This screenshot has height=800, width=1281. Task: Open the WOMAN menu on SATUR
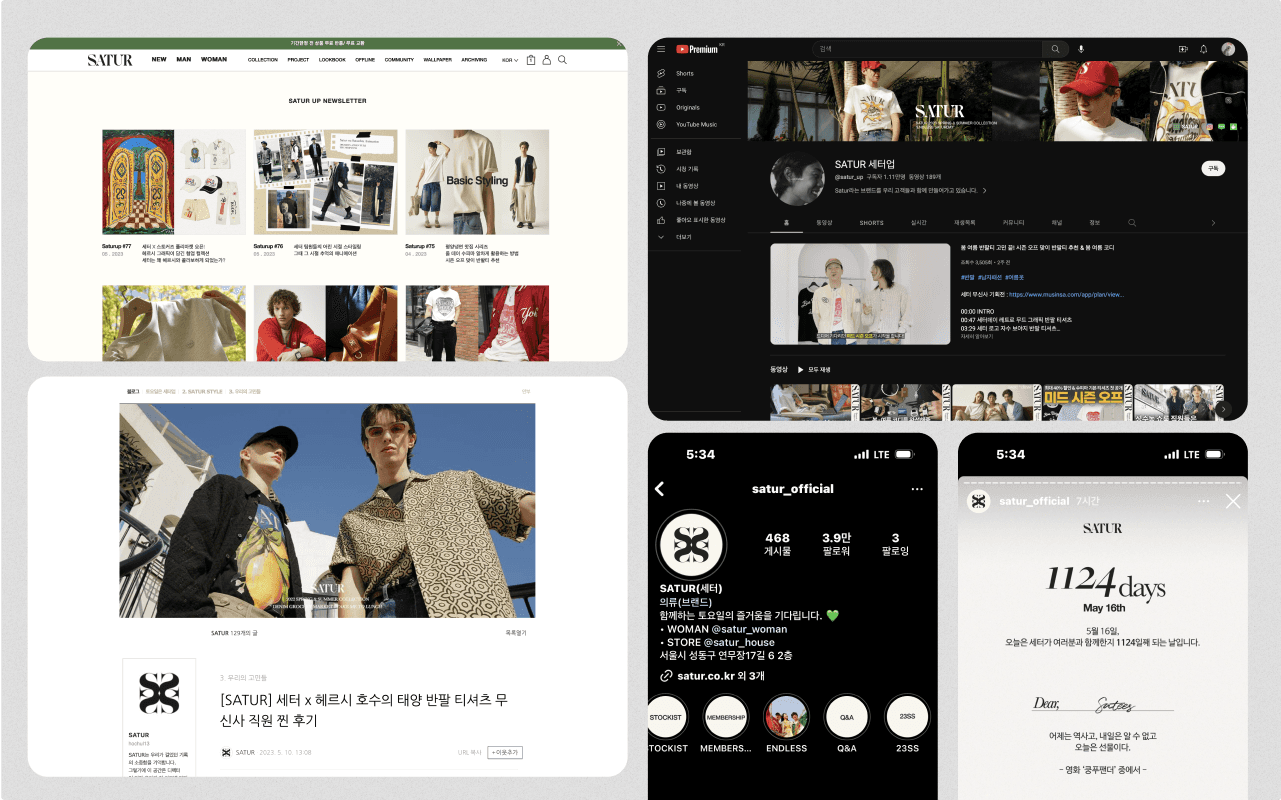[214, 60]
